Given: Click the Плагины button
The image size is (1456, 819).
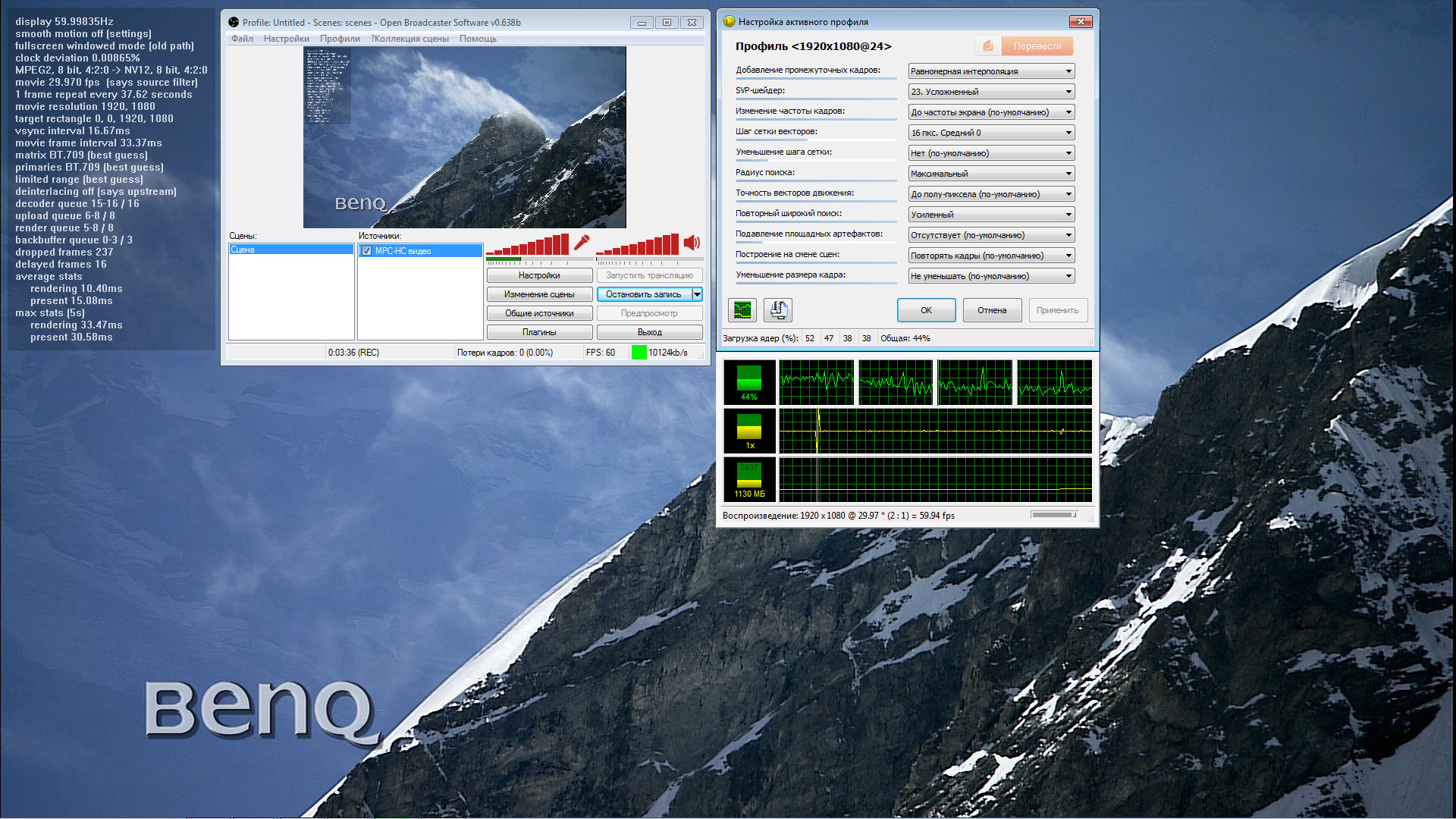Looking at the screenshot, I should (539, 332).
